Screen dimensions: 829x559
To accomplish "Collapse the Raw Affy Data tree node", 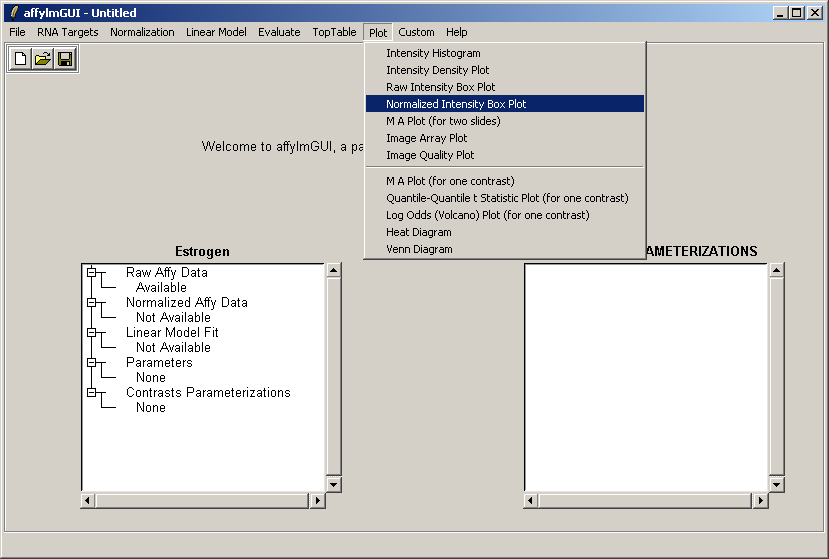I will click(91, 272).
